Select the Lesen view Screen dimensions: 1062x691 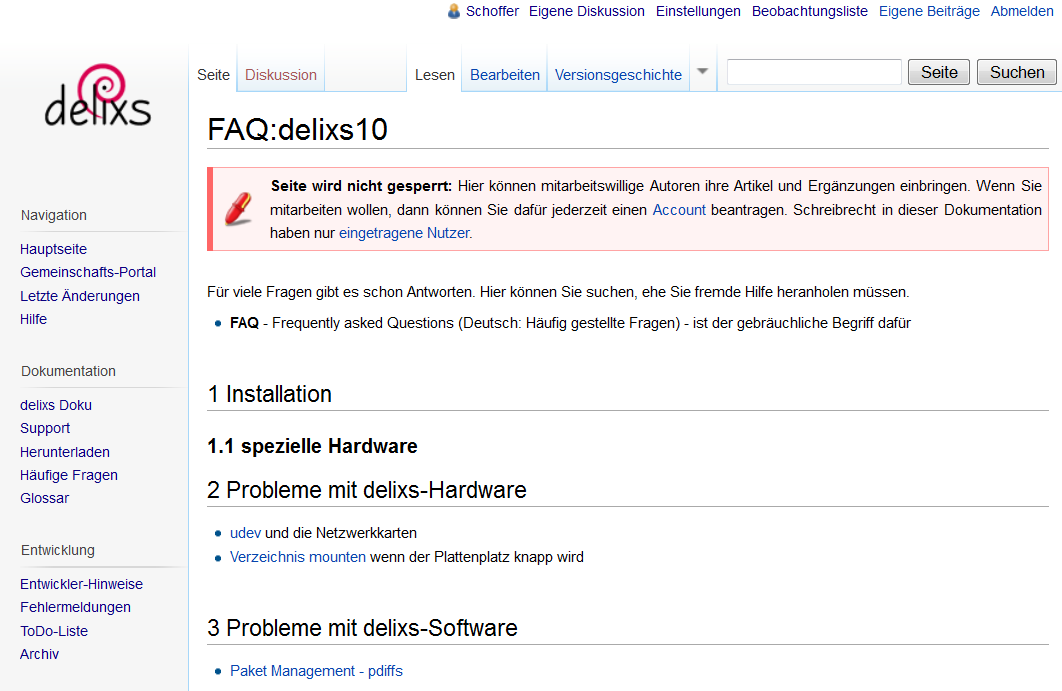click(x=434, y=74)
